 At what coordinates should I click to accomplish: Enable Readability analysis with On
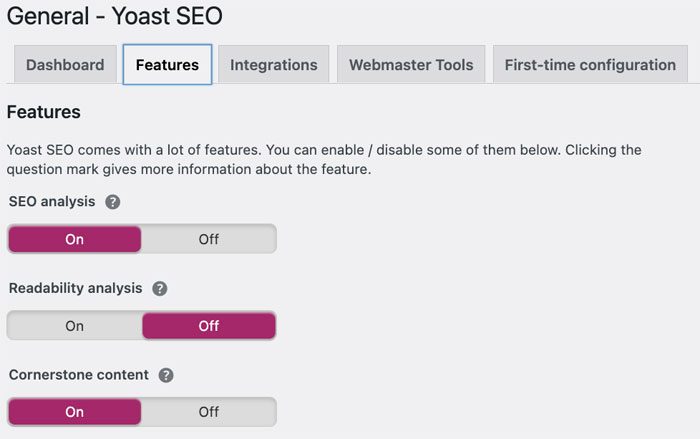coord(75,326)
